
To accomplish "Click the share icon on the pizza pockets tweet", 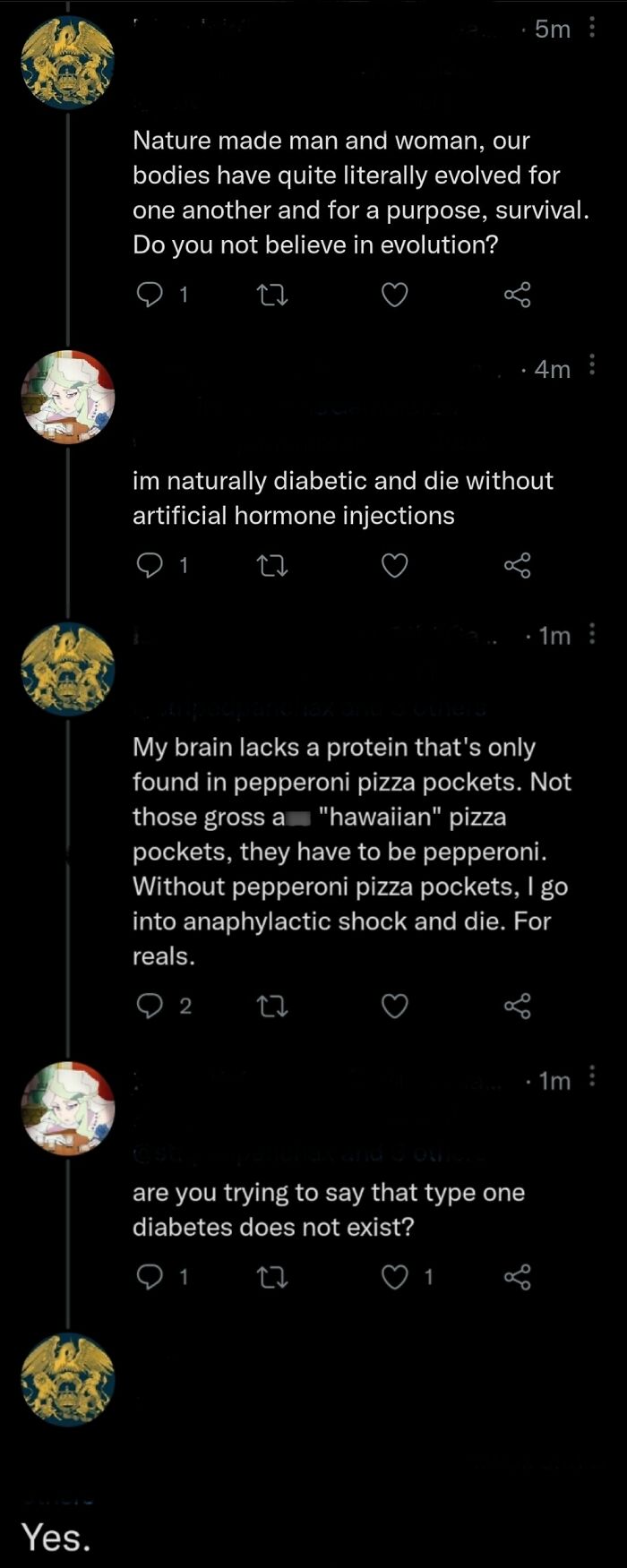I will [x=518, y=1005].
